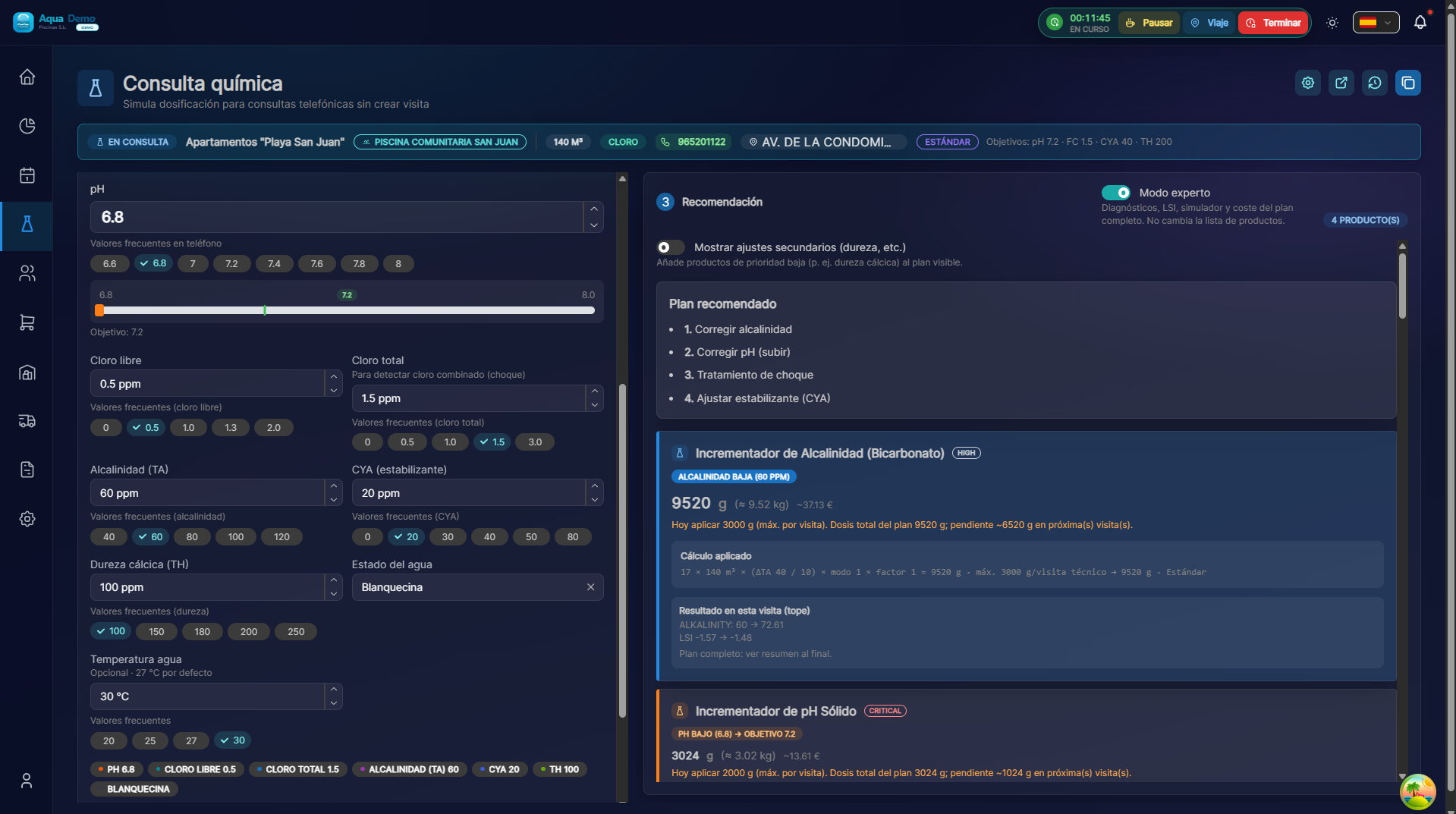Viewport: 1456px width, 814px height.
Task: Increase Dureza cálcica with up arrow
Action: point(334,580)
